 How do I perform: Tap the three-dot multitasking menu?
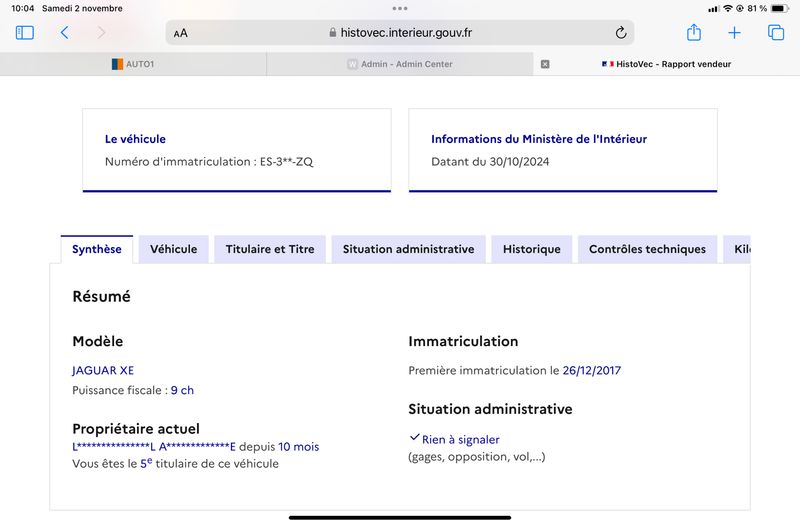click(400, 8)
